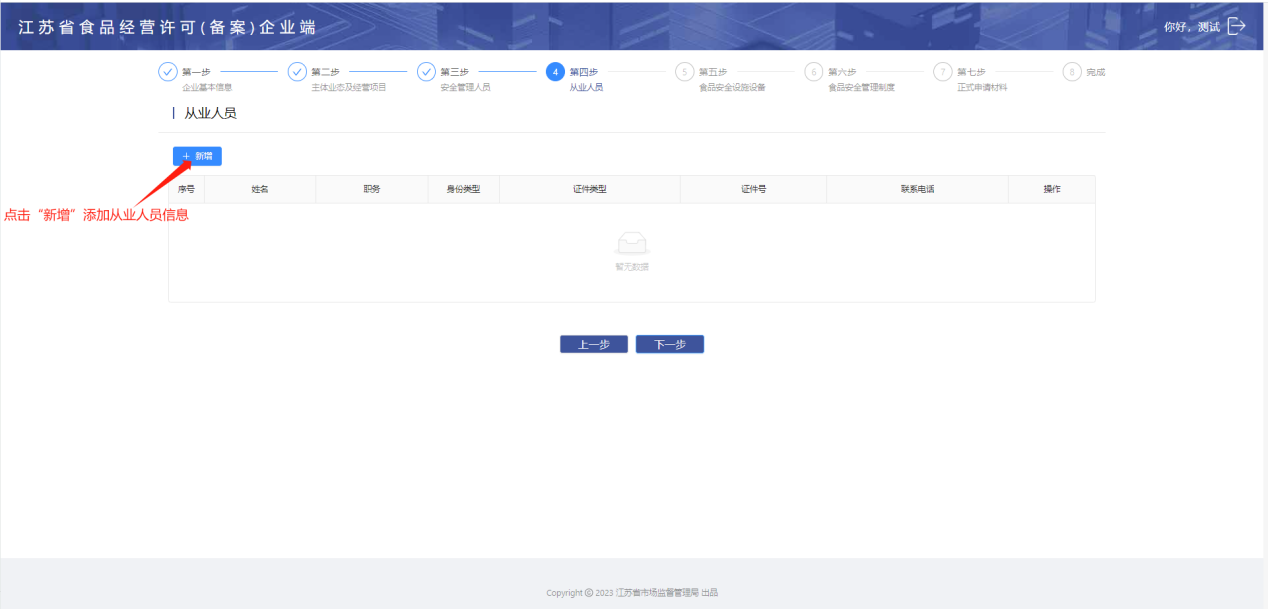This screenshot has height=609, width=1268.
Task: Click the step 7 number circle
Action: (x=942, y=72)
